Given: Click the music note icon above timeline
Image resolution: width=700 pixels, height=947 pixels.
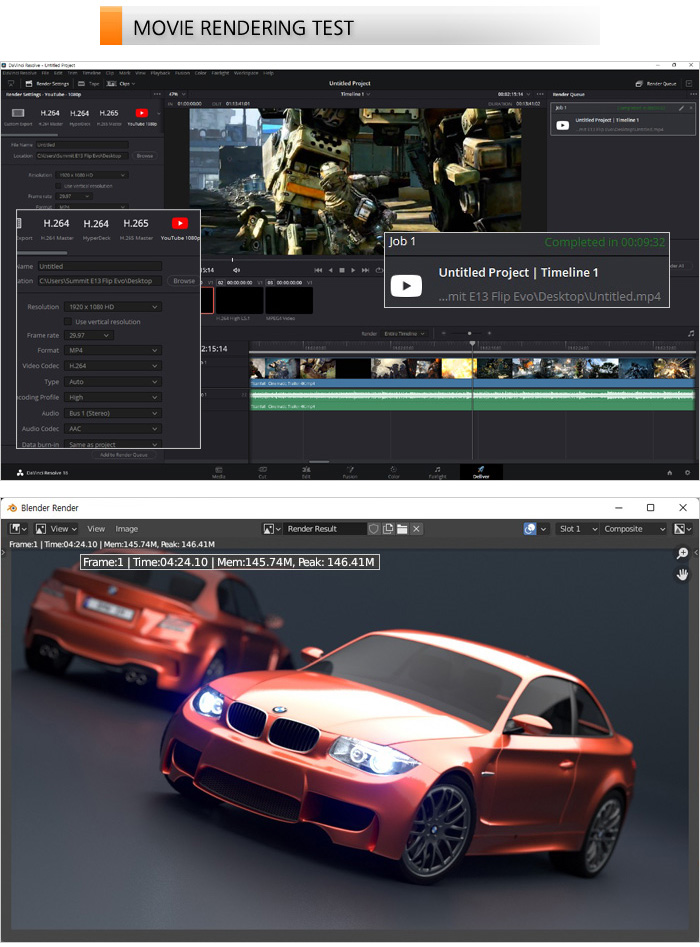Looking at the screenshot, I should pos(691,333).
